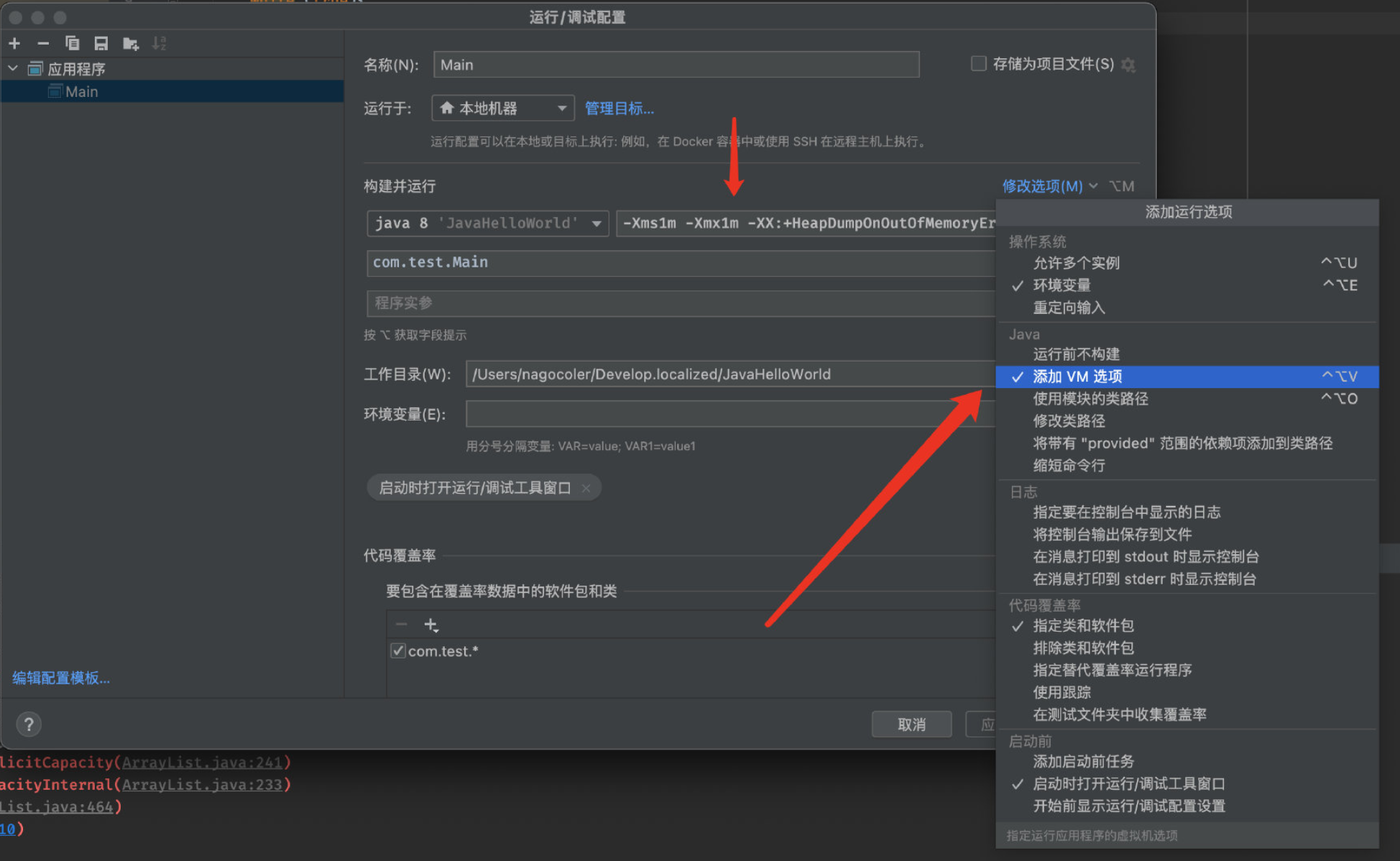The image size is (1400, 861).
Task: Add a package to the coverage list
Action: (430, 625)
